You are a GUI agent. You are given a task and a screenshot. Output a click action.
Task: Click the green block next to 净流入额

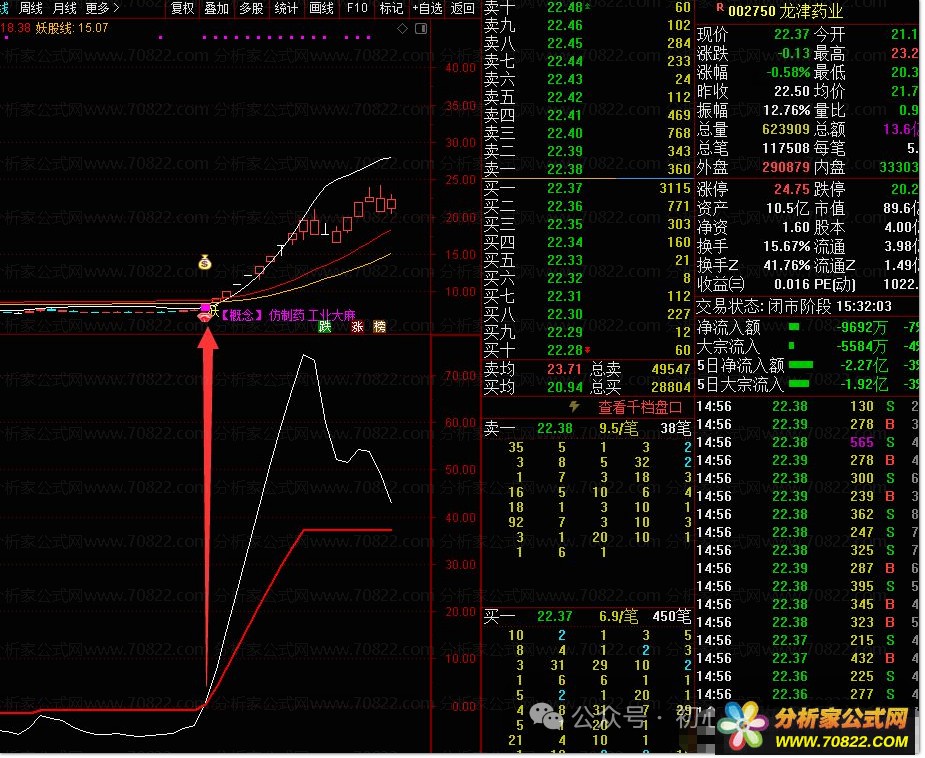pos(794,327)
